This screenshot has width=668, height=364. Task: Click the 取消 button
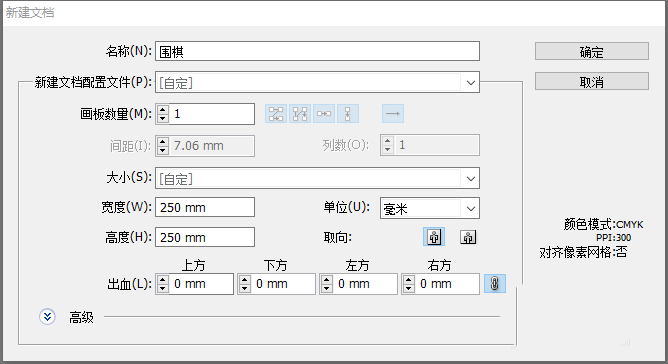(592, 81)
